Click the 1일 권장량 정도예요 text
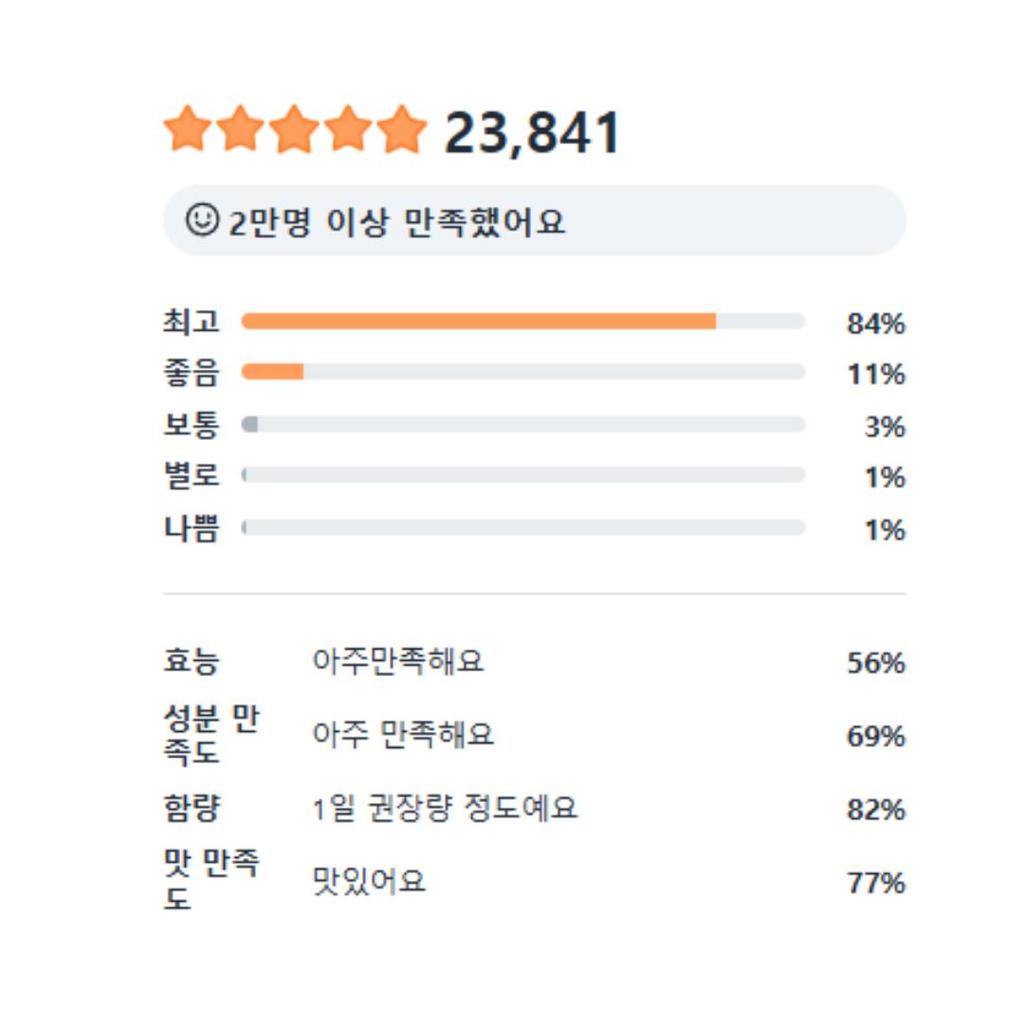Image resolution: width=1024 pixels, height=1024 pixels. coord(445,808)
